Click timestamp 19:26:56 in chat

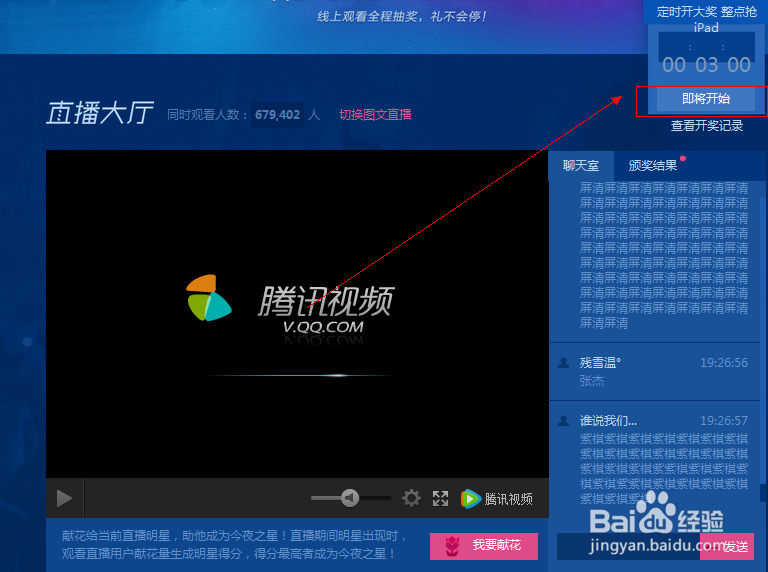pos(724,363)
